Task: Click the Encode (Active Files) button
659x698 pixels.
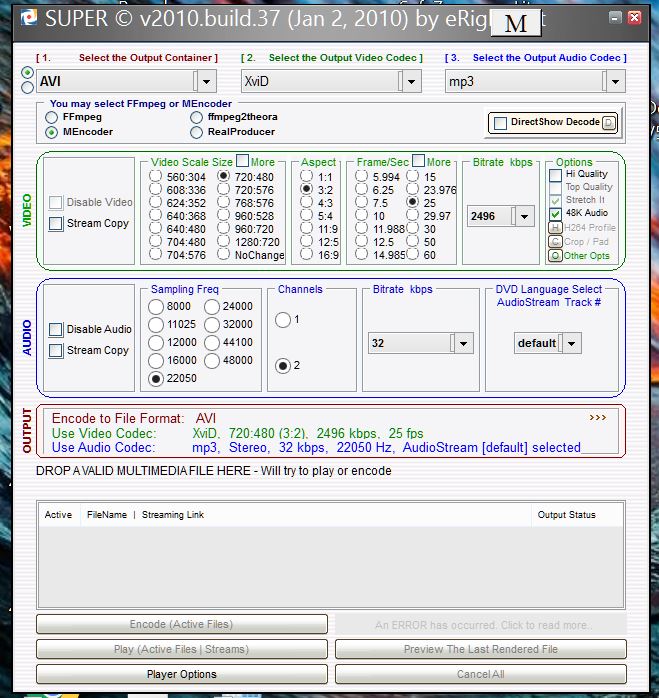Action: pyautogui.click(x=181, y=625)
